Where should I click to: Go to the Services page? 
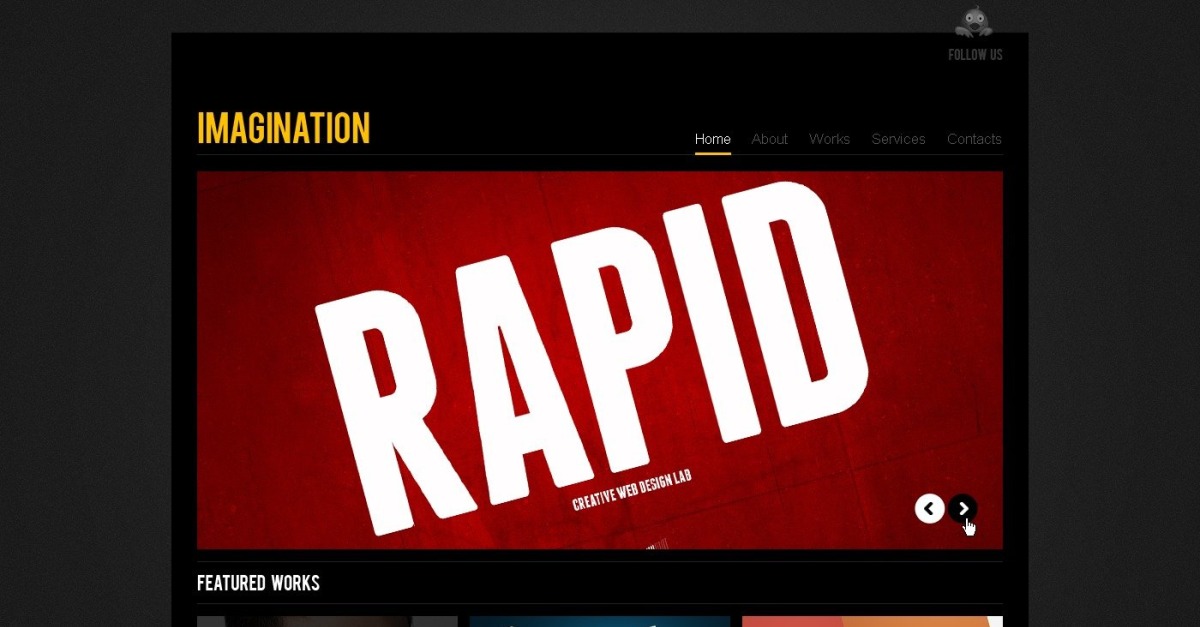[899, 139]
